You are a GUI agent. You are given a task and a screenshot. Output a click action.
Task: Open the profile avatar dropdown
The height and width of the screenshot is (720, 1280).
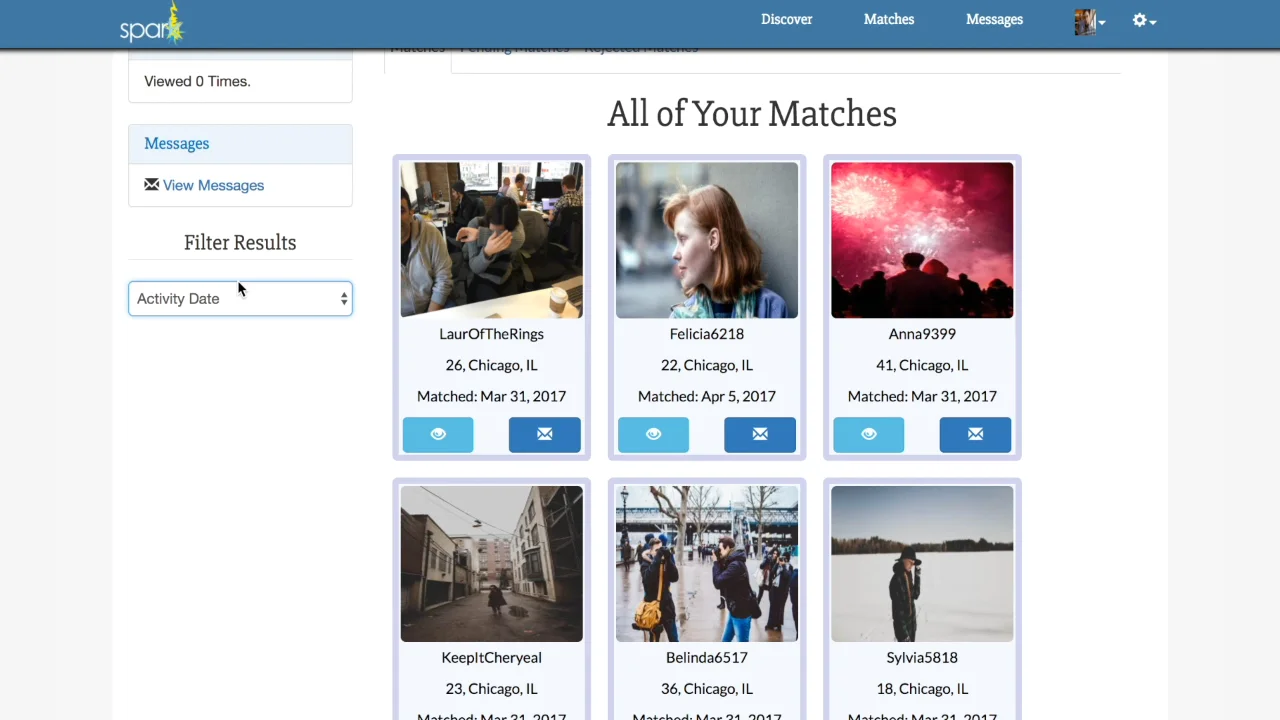1089,21
